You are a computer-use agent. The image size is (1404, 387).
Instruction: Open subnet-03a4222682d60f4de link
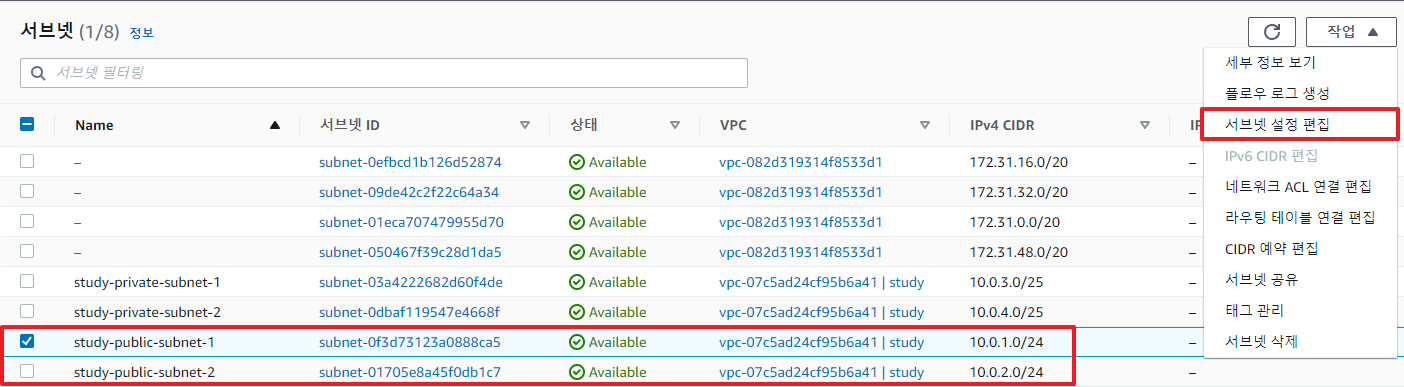click(411, 282)
